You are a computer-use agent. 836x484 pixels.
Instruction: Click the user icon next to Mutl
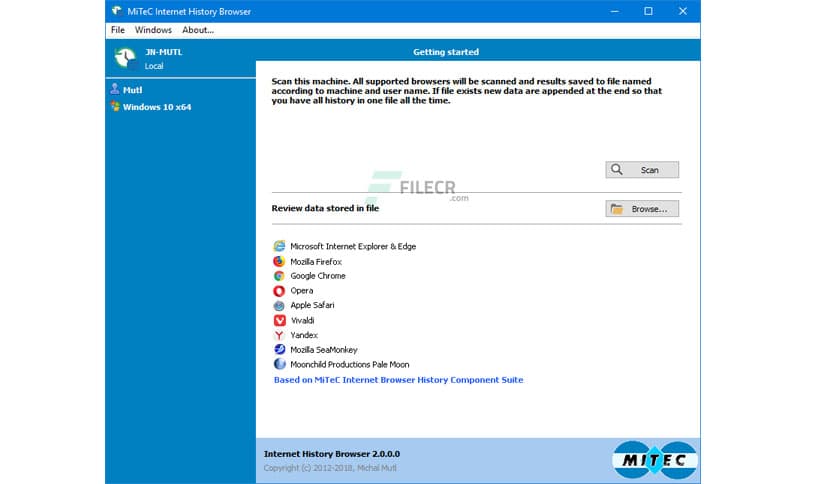pyautogui.click(x=115, y=89)
